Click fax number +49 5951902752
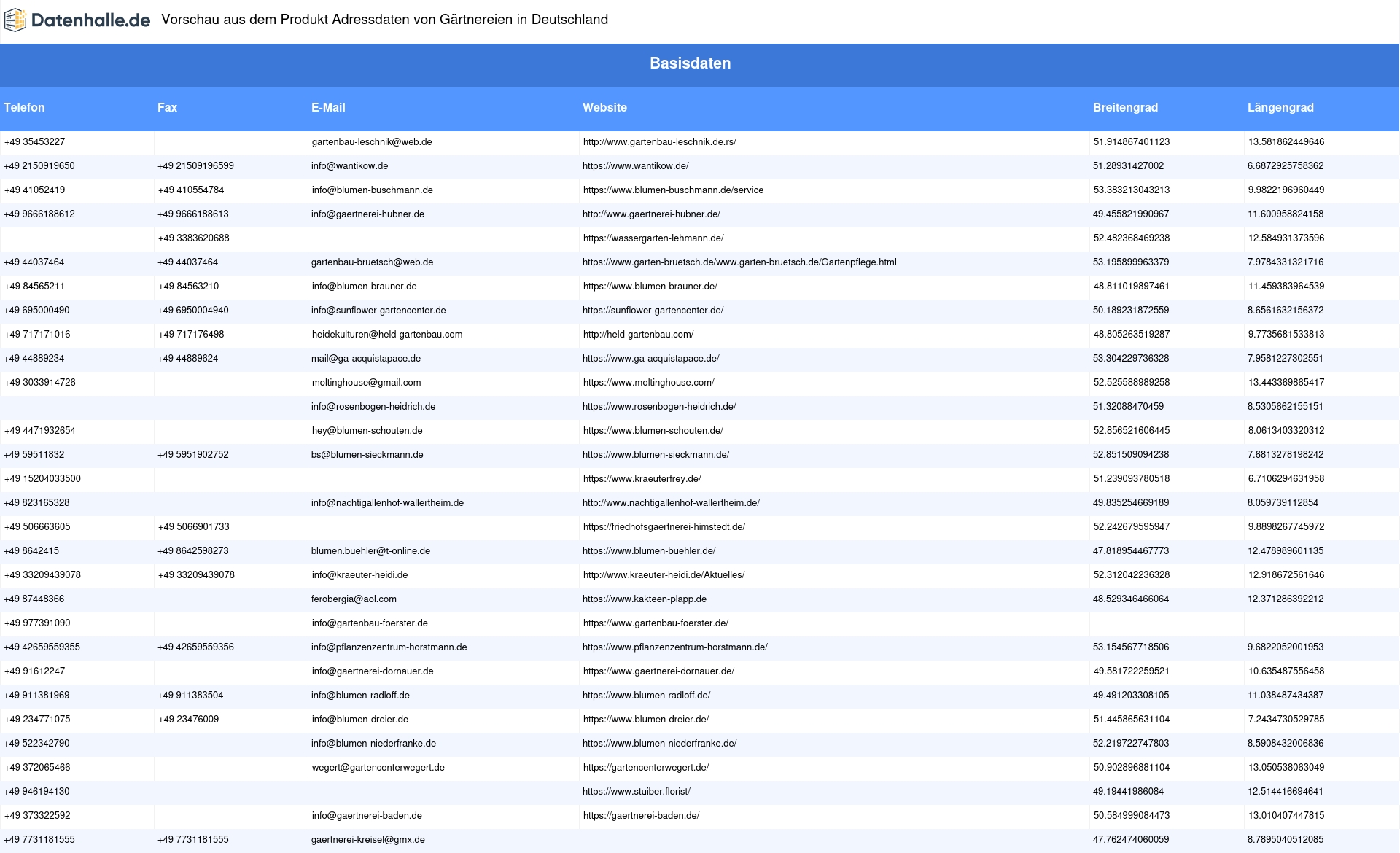The width and height of the screenshot is (1400, 853). 193,455
